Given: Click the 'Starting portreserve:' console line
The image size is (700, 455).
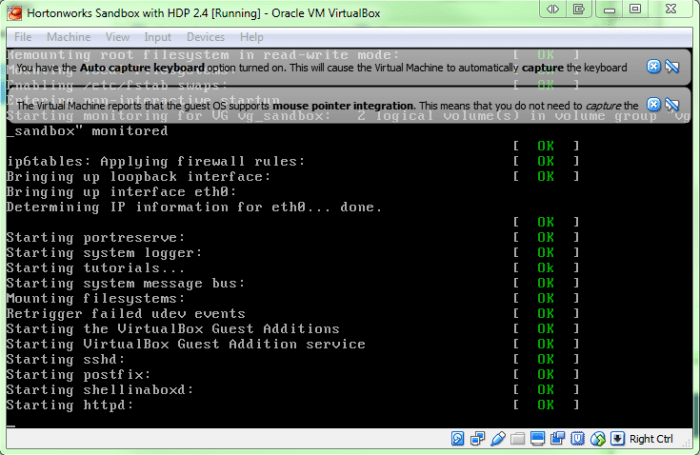Looking at the screenshot, I should click(96, 237).
